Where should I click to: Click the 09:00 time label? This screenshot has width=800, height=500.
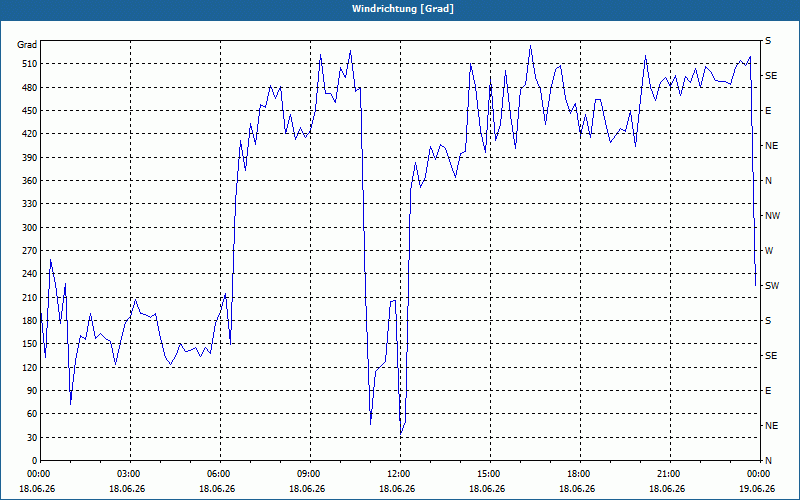(x=310, y=473)
